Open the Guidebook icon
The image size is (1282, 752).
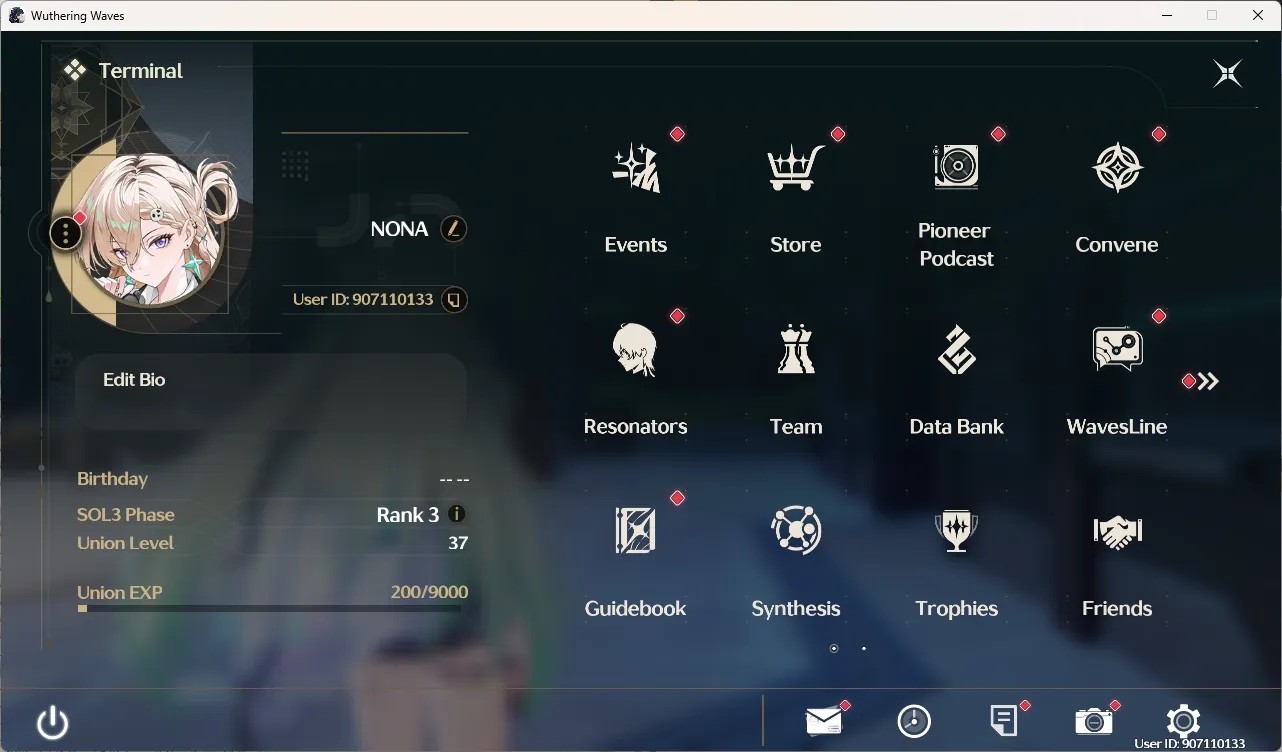click(636, 531)
